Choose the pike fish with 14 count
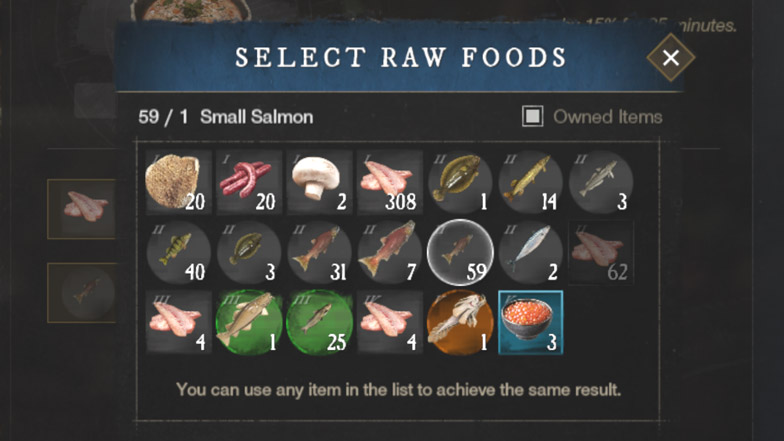Image resolution: width=784 pixels, height=441 pixels. [530, 182]
